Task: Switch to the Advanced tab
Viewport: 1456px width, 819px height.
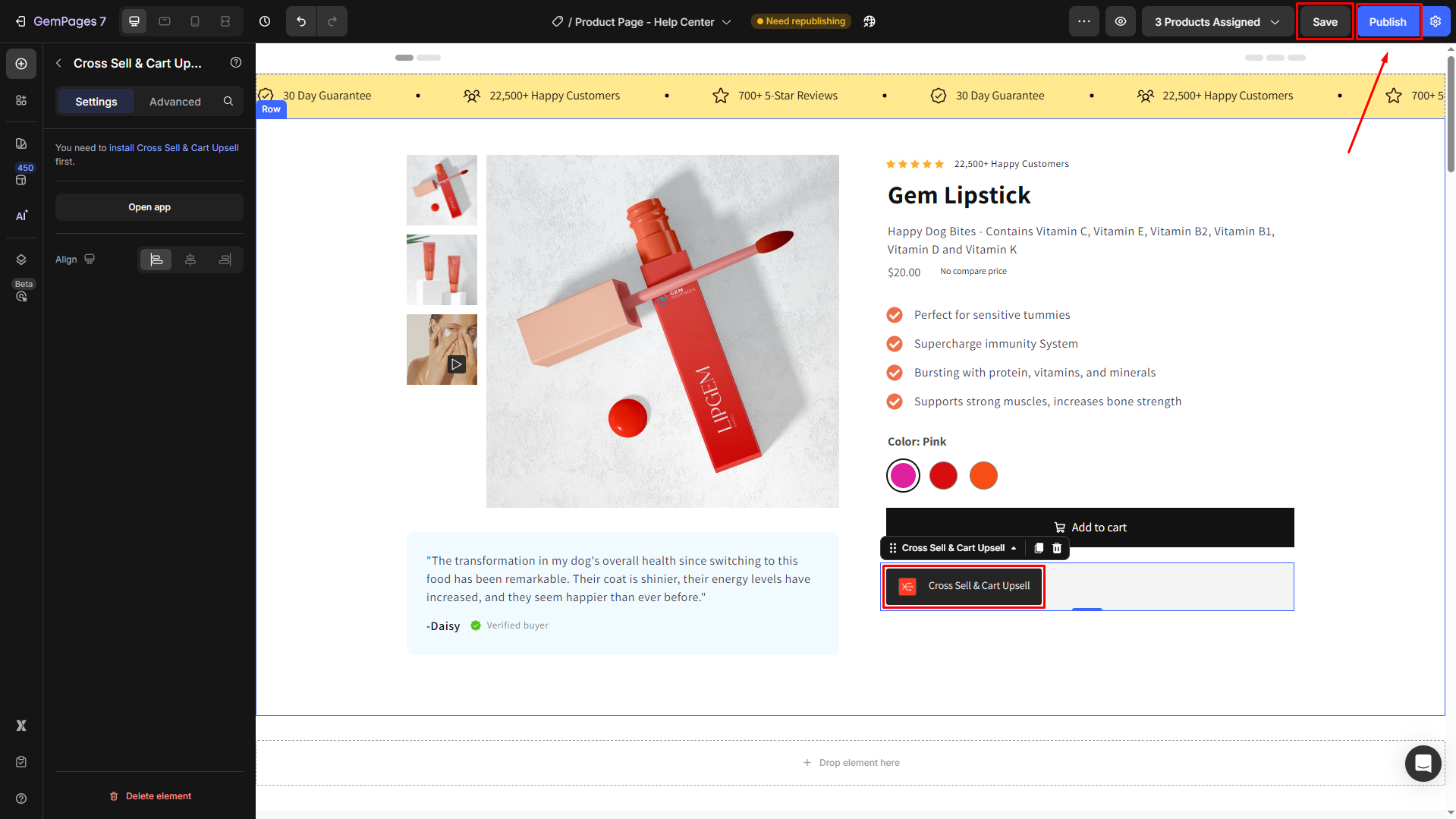Action: pos(175,101)
